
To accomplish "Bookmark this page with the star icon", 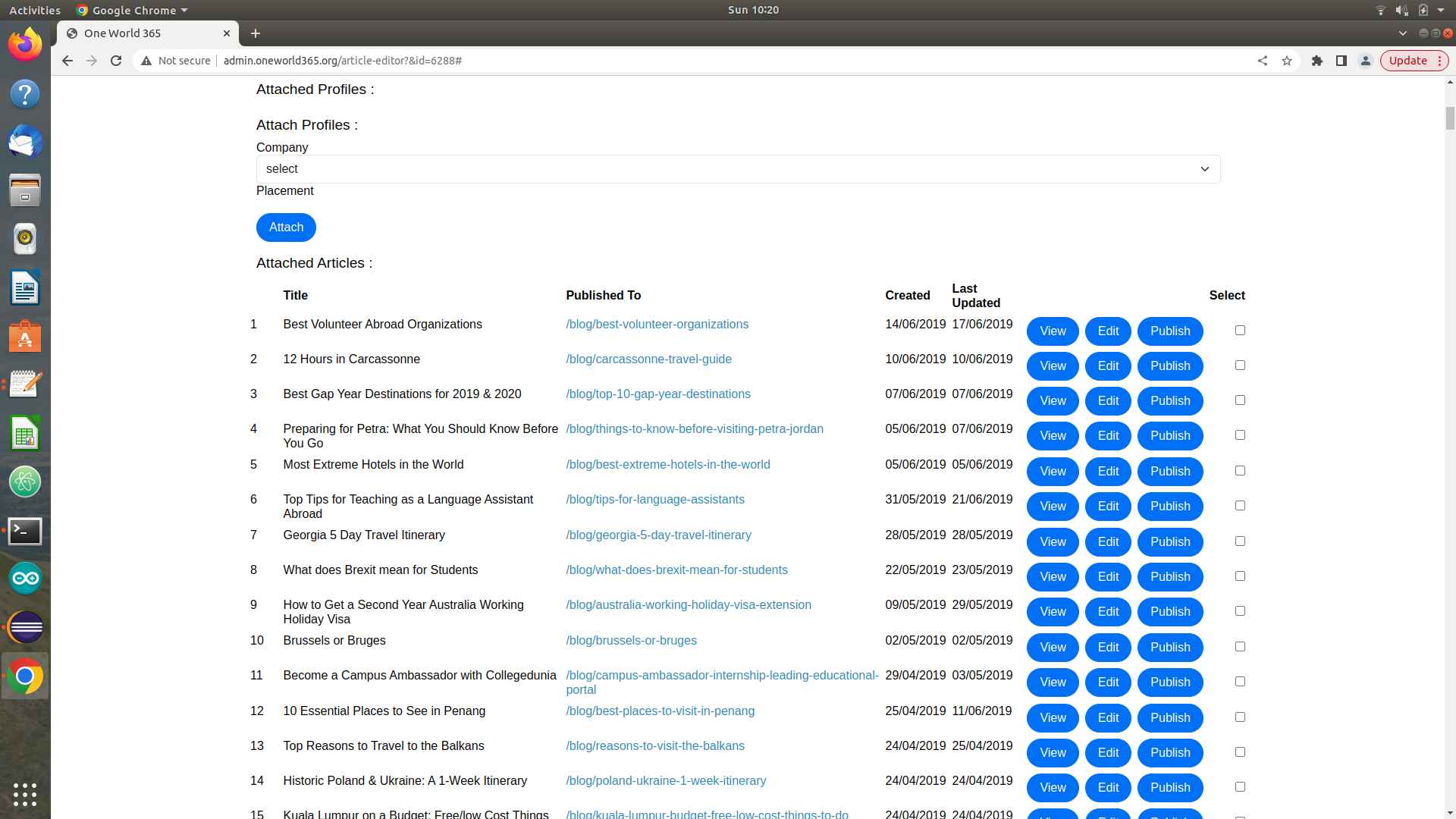I will 1287,61.
